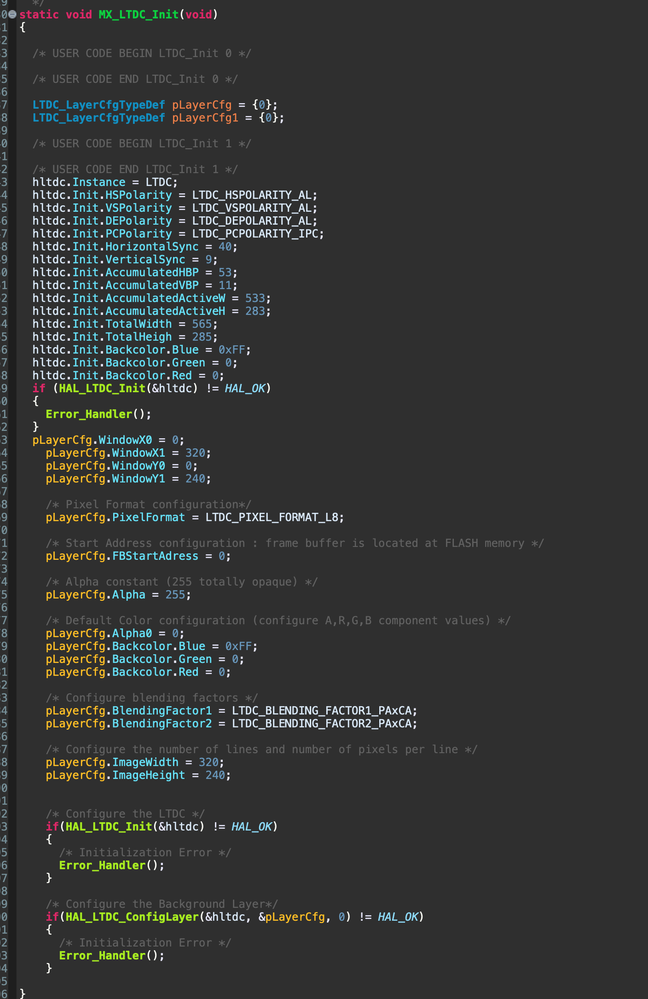
Task: Click the frame buffer FLASH memory comment
Action: (295, 543)
